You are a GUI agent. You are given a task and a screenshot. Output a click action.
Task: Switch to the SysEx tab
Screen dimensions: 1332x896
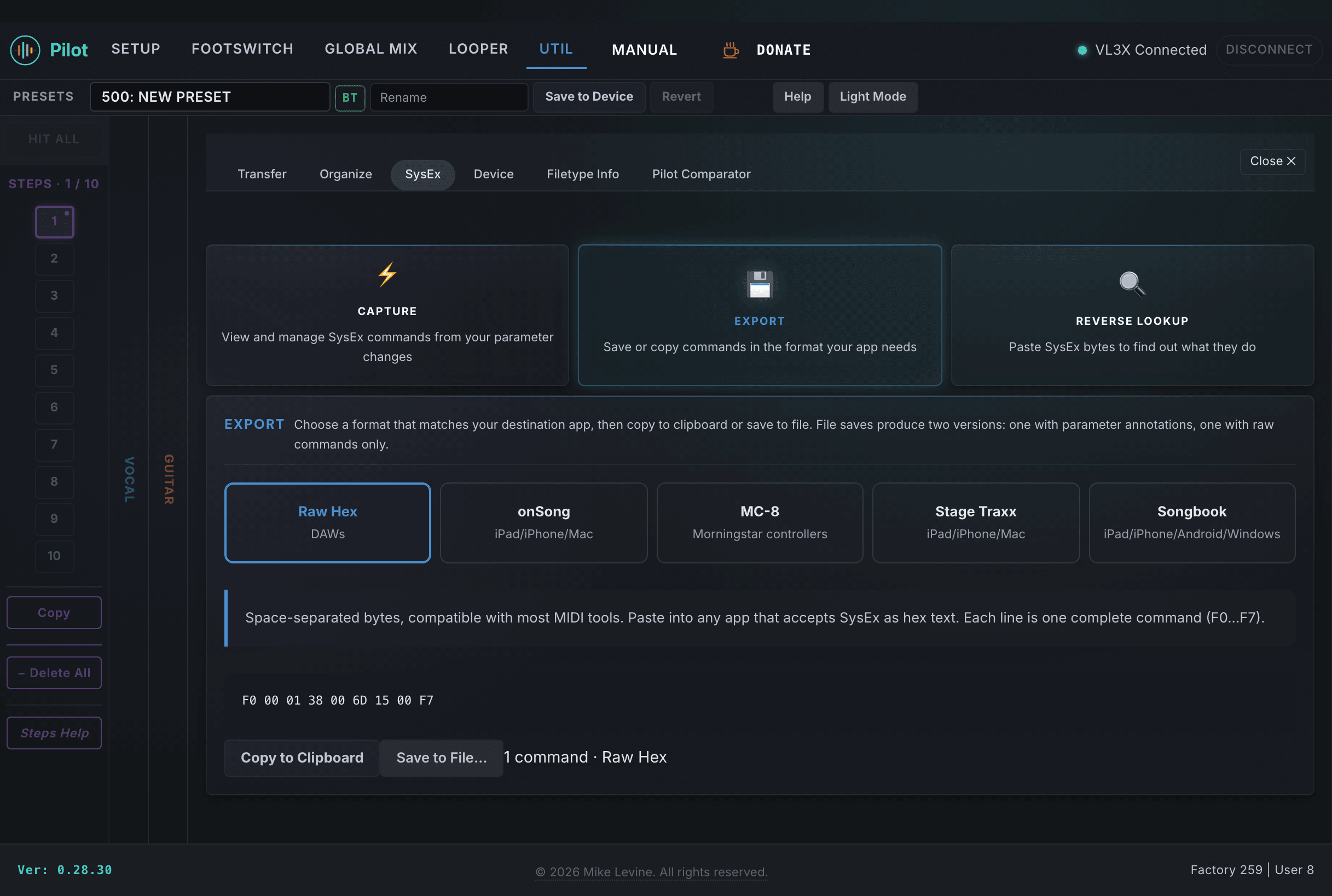(423, 174)
